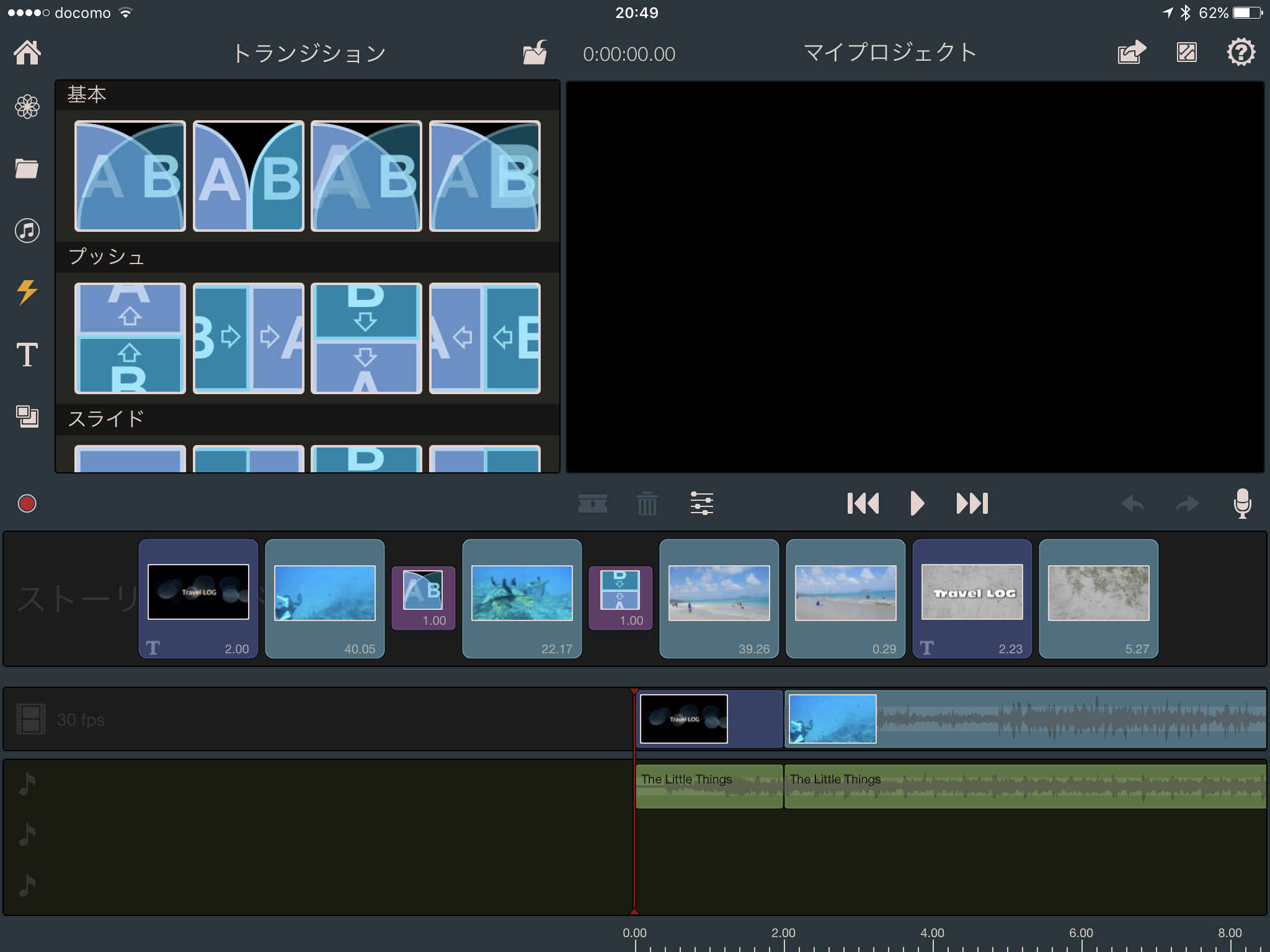Screen dimensions: 1270x952
Task: Delete selected clip with trash icon
Action: (647, 503)
